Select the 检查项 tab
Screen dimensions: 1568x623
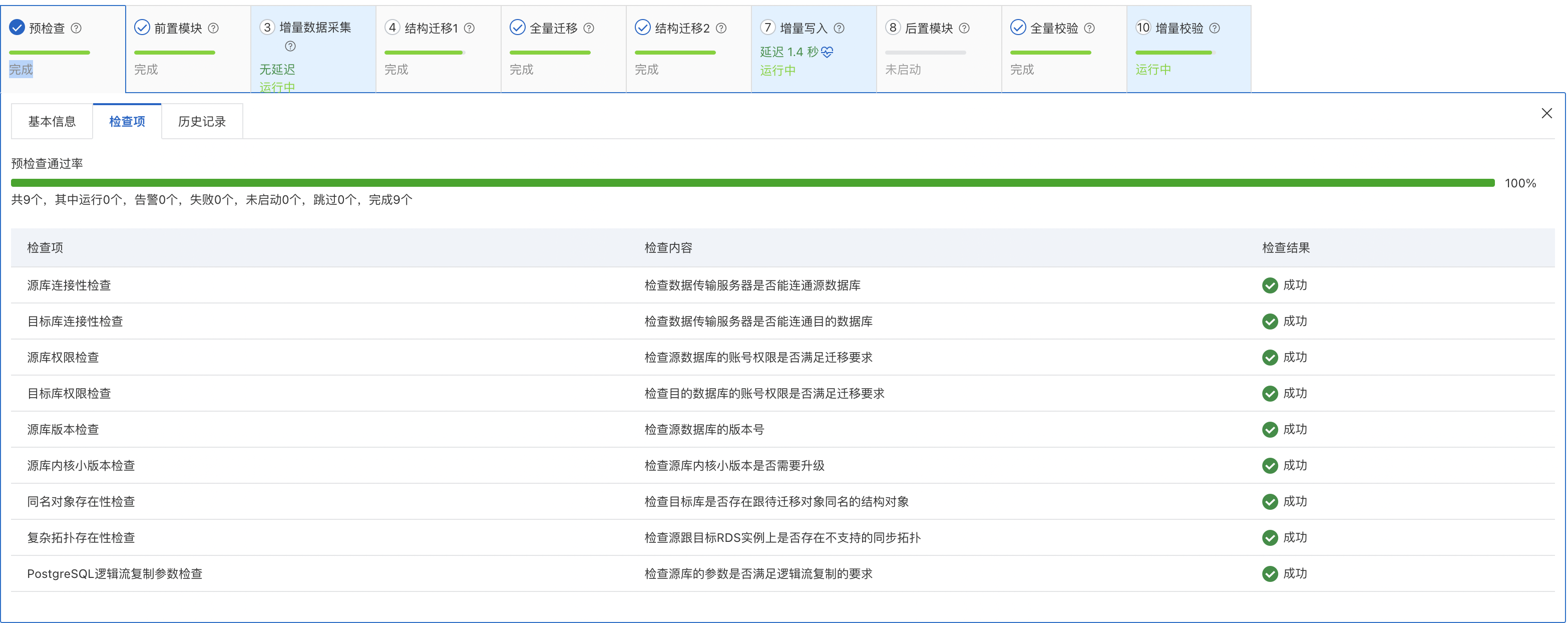(127, 121)
